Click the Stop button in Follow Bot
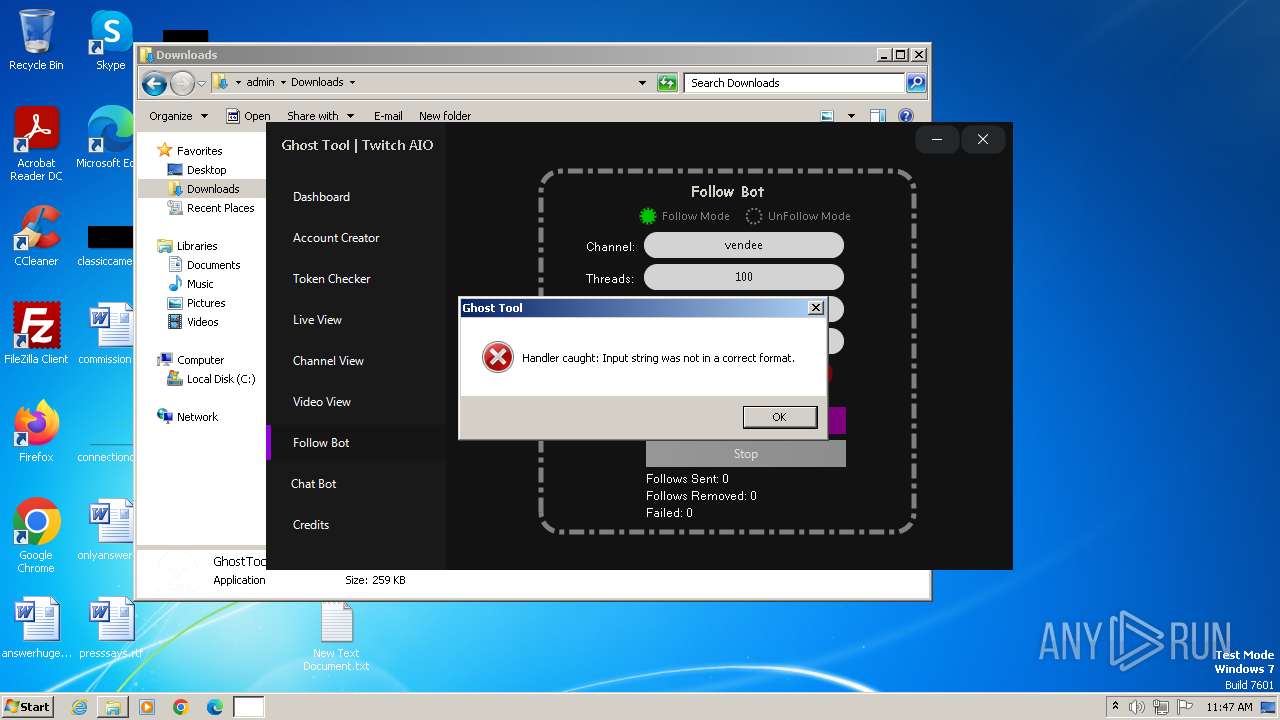This screenshot has width=1280, height=720. pyautogui.click(x=746, y=454)
